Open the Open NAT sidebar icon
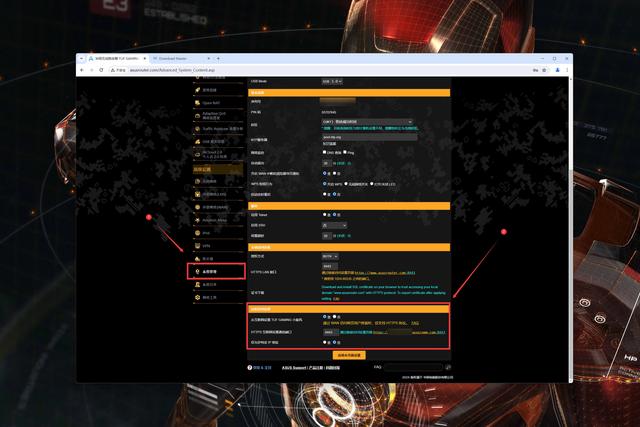The width and height of the screenshot is (640, 427). point(198,103)
